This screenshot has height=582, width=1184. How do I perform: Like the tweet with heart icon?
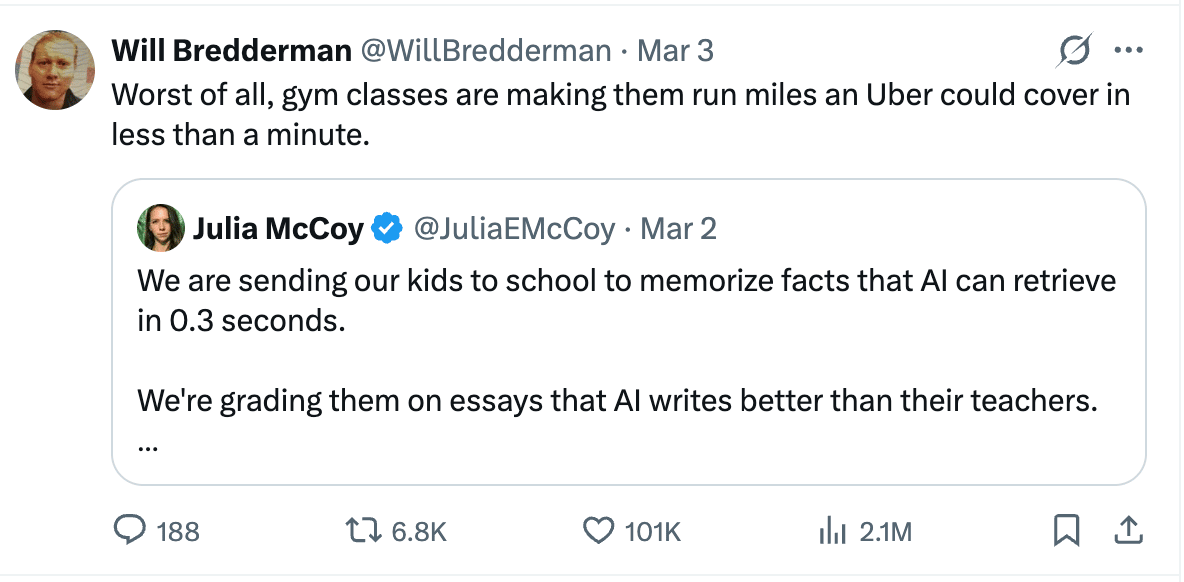tap(598, 531)
